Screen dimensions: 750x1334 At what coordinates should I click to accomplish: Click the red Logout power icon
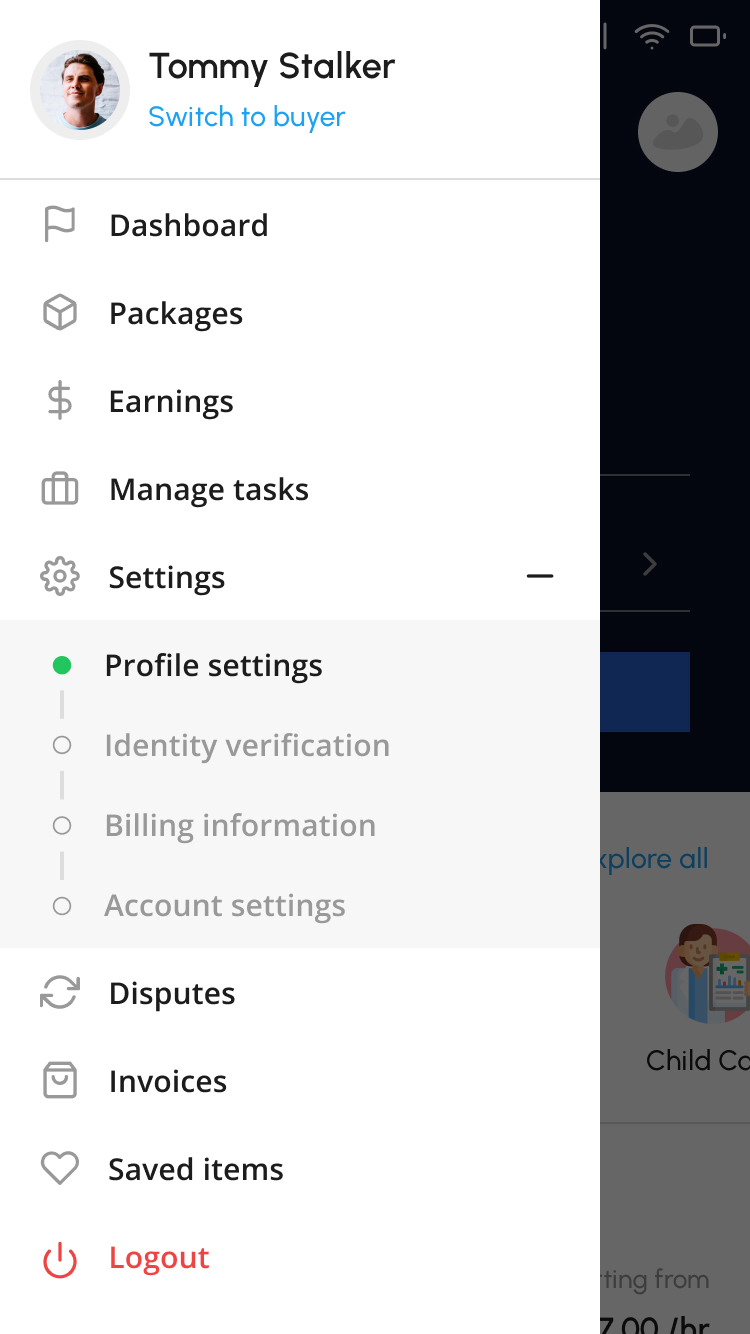(x=60, y=1258)
